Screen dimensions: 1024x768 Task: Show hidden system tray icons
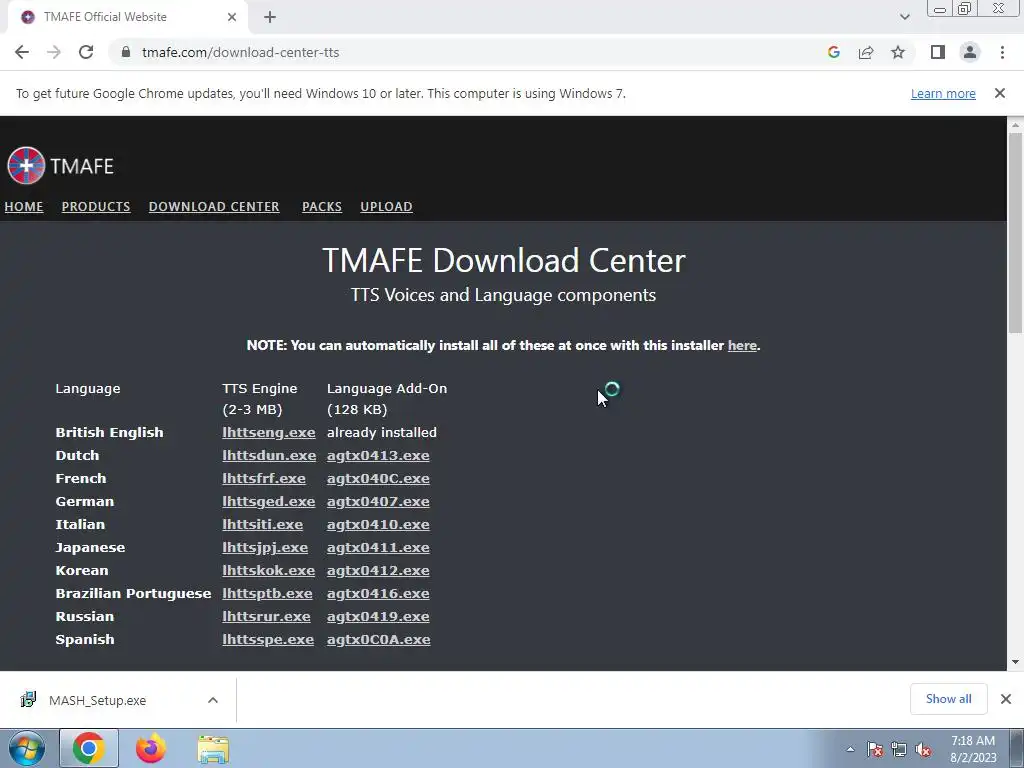tap(850, 750)
